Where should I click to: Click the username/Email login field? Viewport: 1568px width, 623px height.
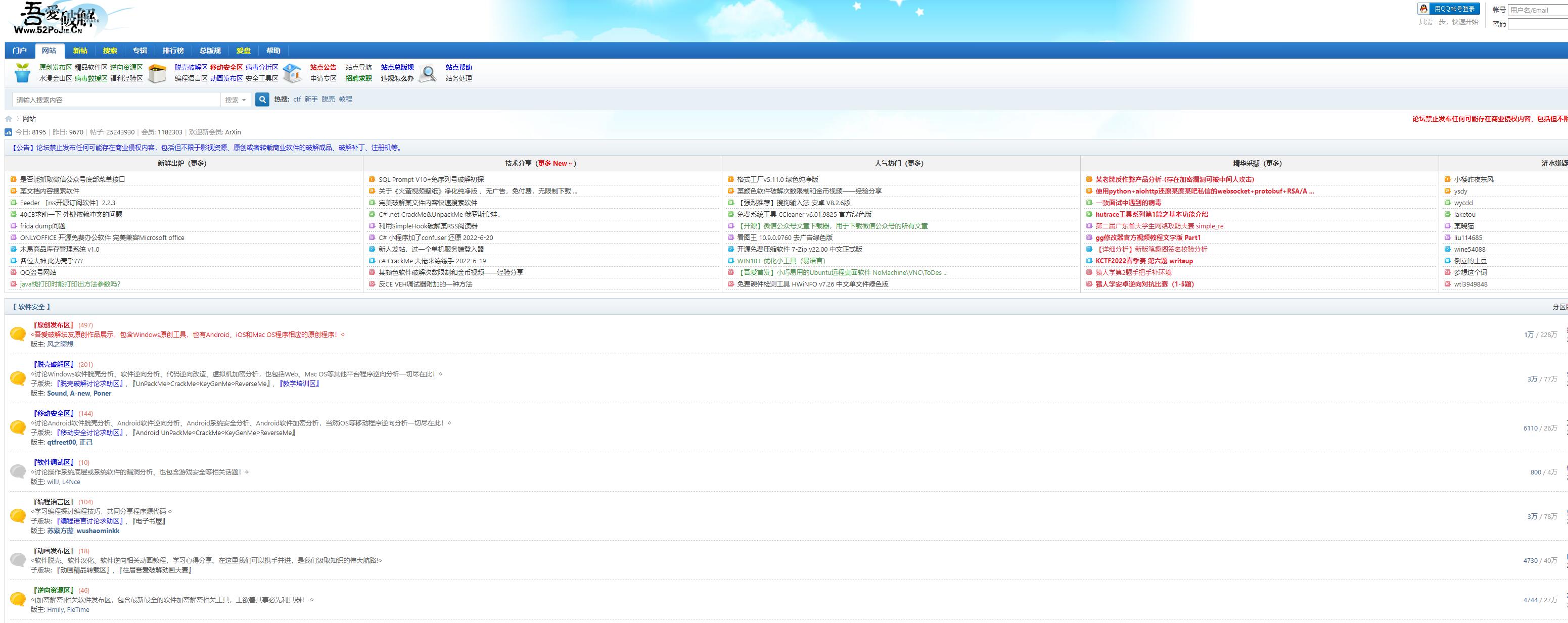(x=1539, y=10)
